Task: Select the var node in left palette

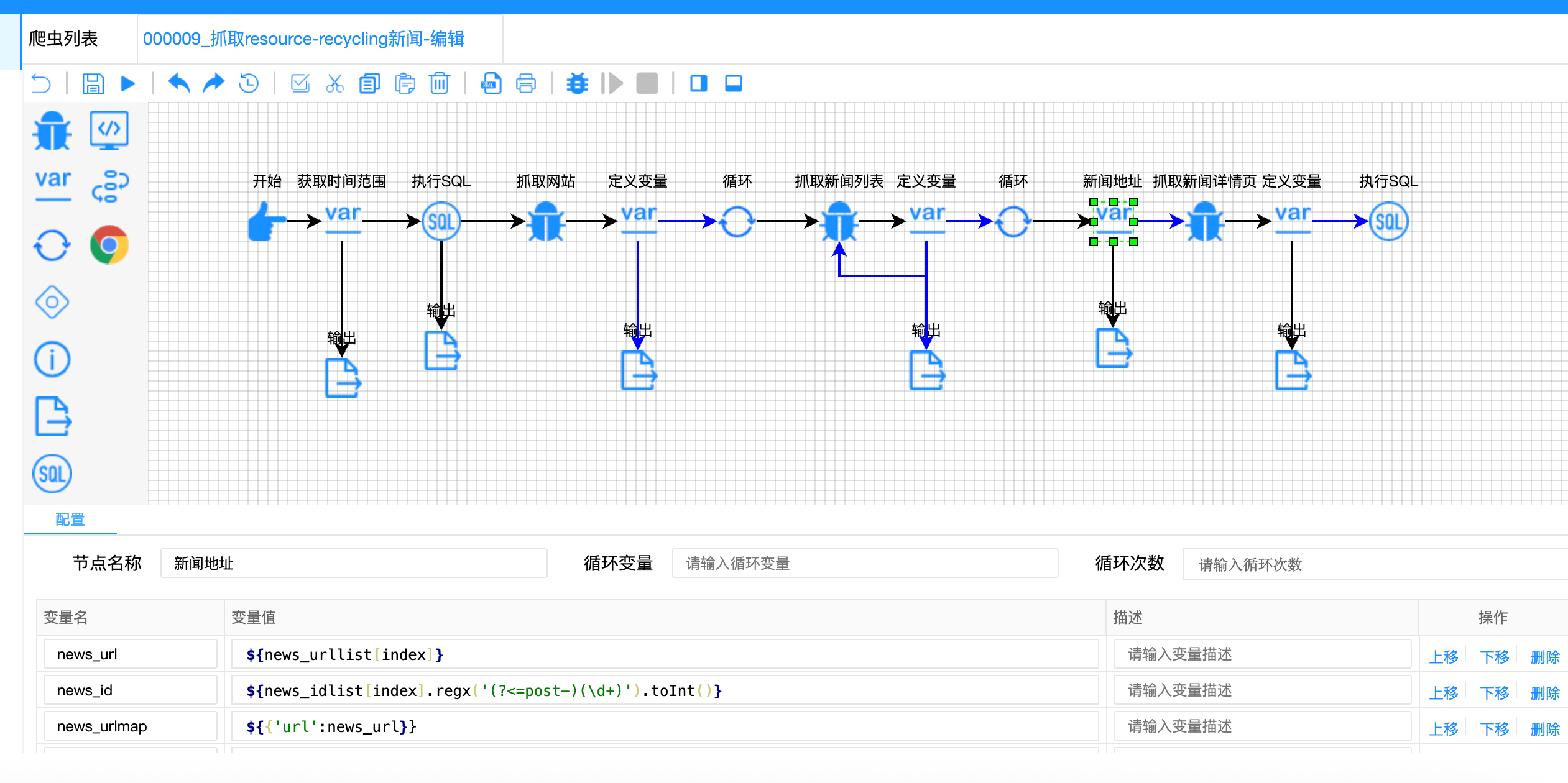Action: (x=53, y=185)
